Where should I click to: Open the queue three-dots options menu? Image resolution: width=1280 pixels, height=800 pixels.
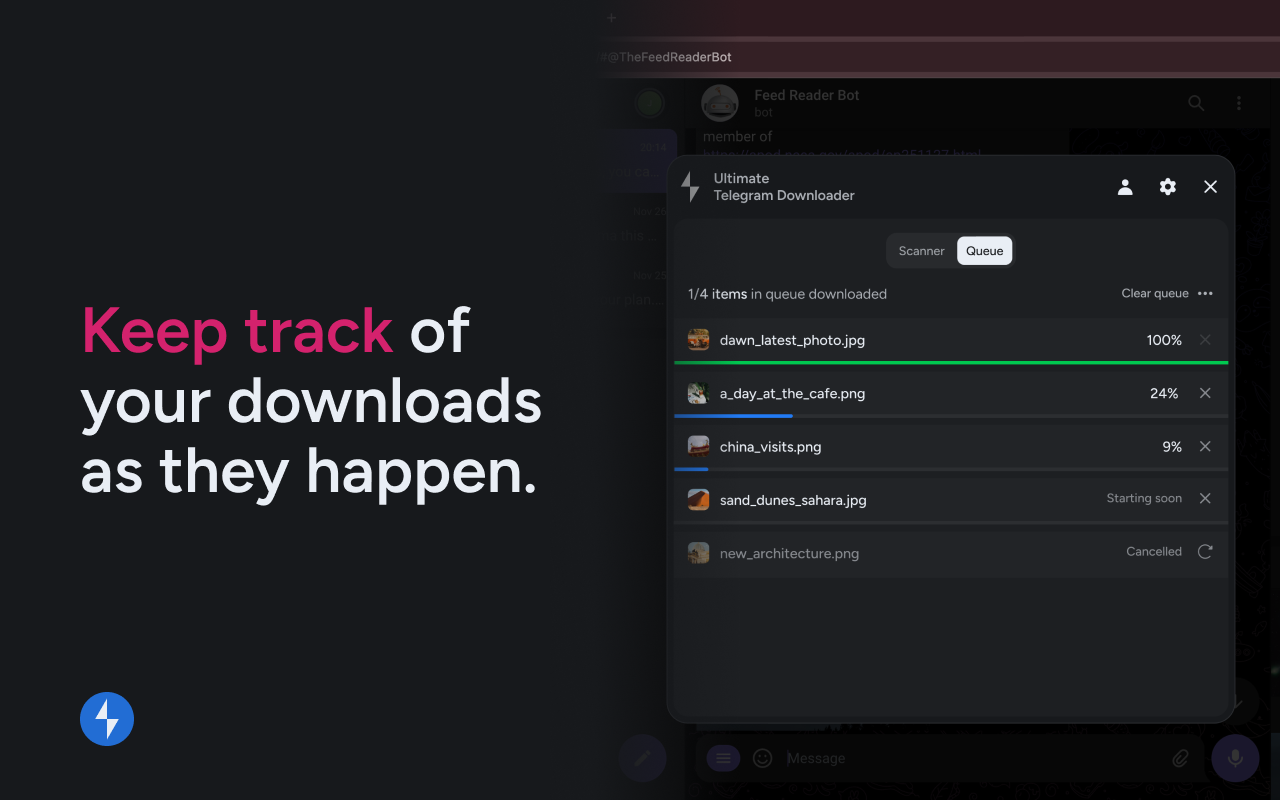pyautogui.click(x=1205, y=294)
